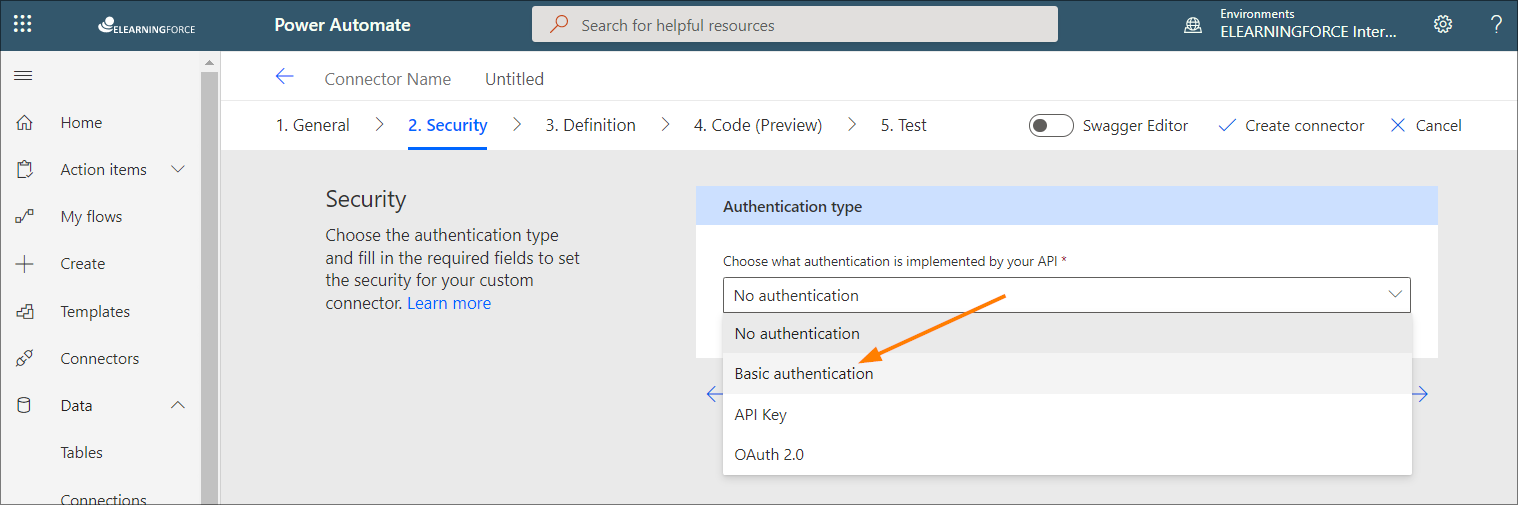
Task: Switch to the 3. Definition step
Action: [590, 126]
